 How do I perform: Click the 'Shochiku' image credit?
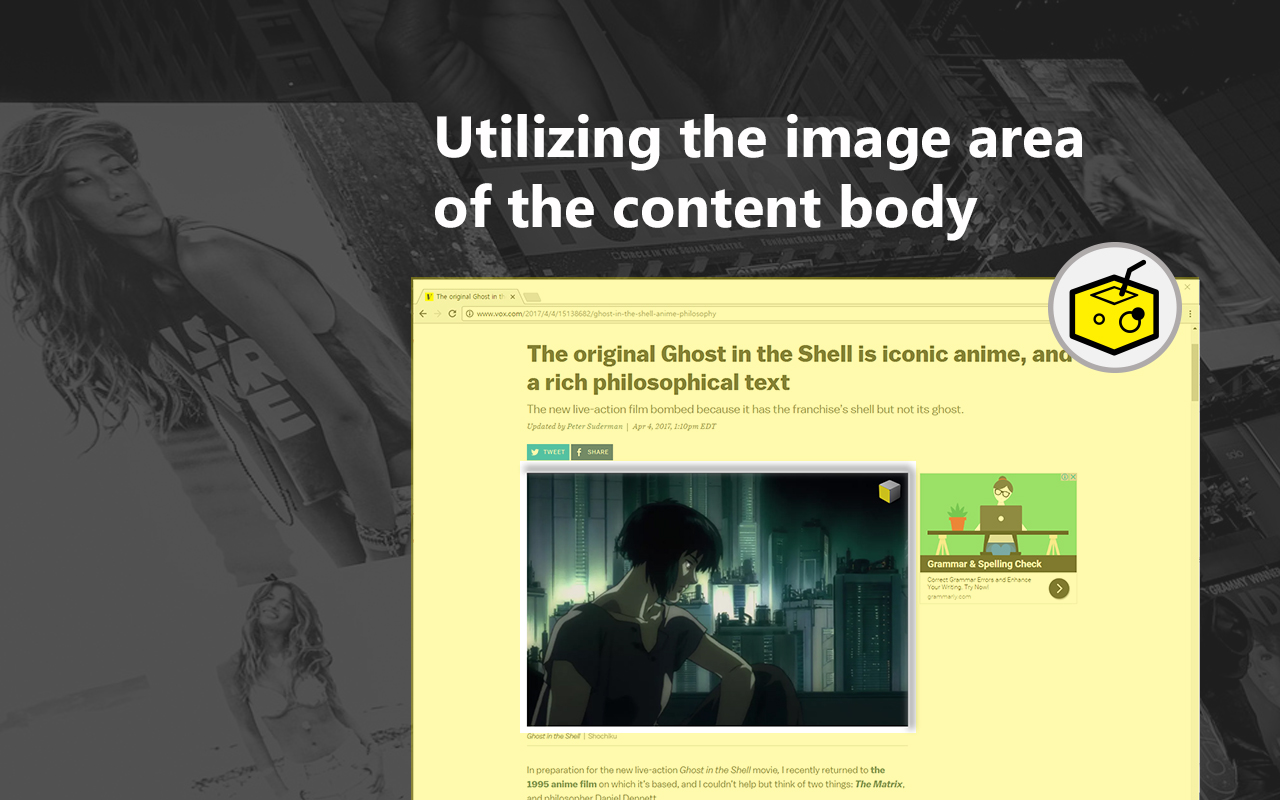coord(602,736)
